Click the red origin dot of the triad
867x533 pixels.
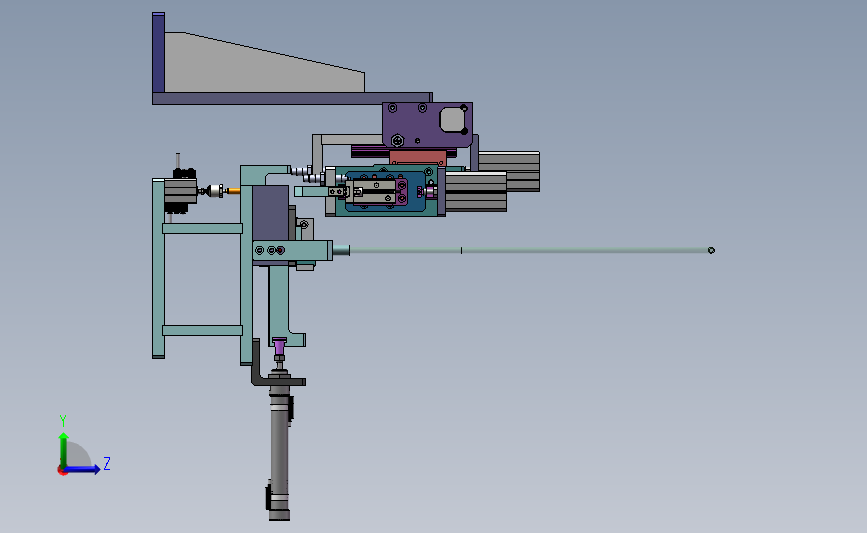[62, 471]
